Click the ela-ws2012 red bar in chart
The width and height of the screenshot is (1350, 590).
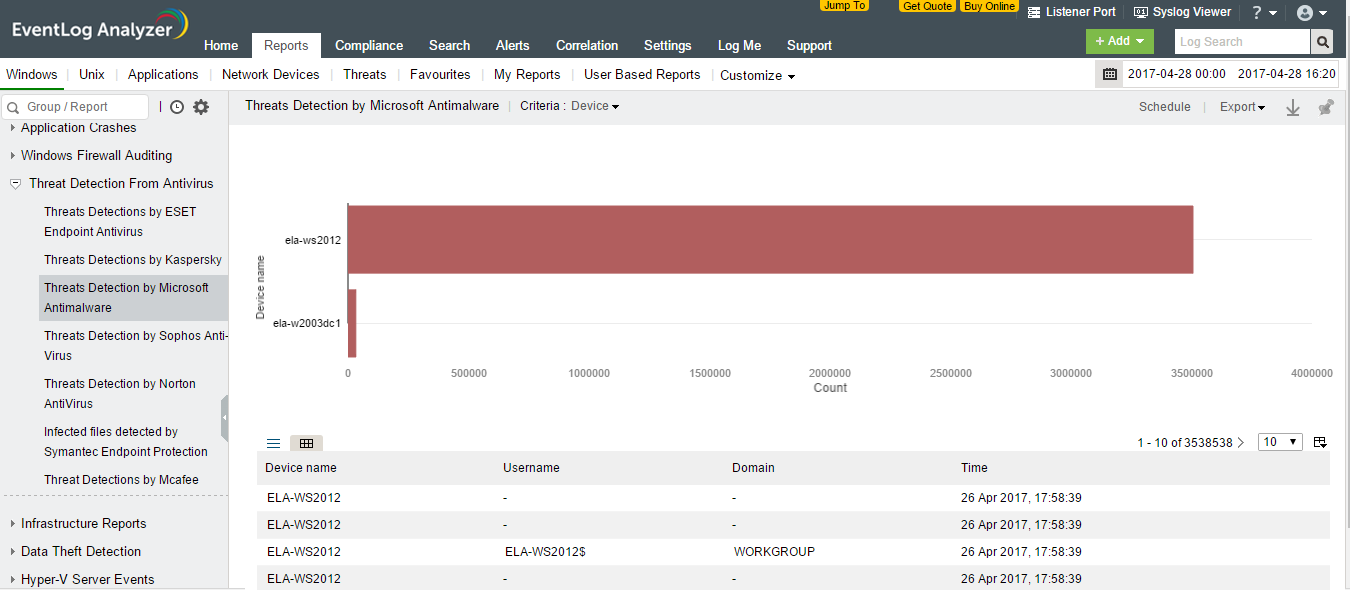770,240
